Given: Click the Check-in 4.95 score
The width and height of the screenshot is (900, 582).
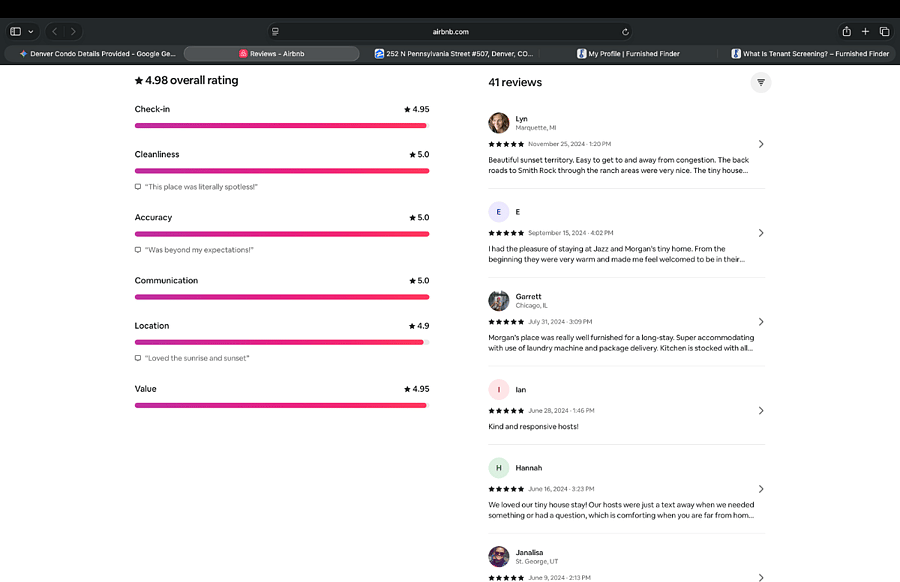Looking at the screenshot, I should pyautogui.click(x=417, y=109).
